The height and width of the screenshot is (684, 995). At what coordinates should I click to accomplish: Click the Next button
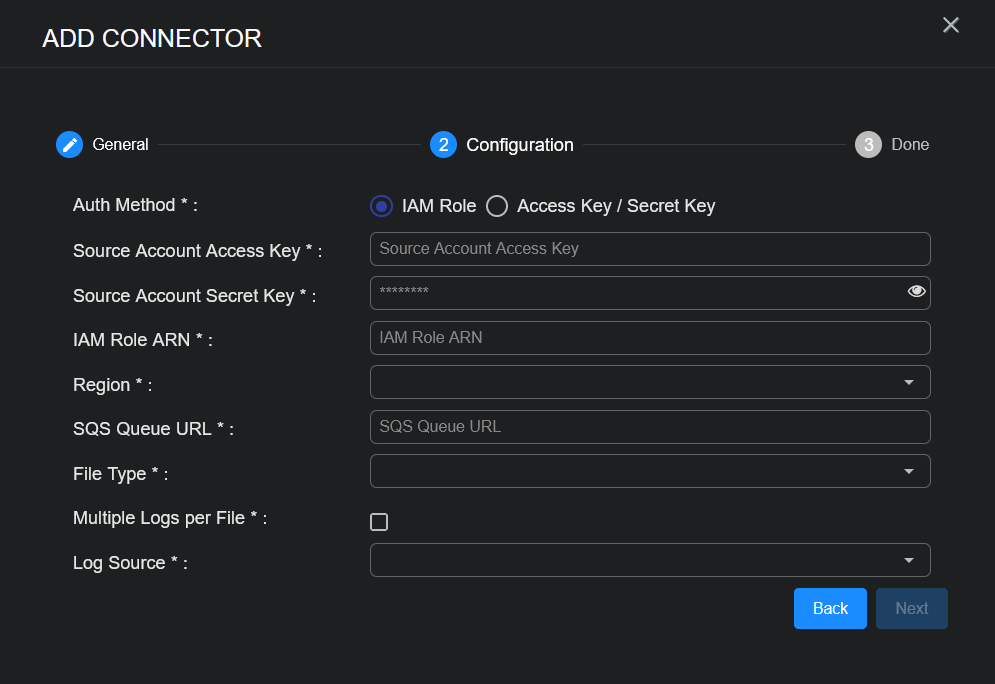[x=911, y=608]
